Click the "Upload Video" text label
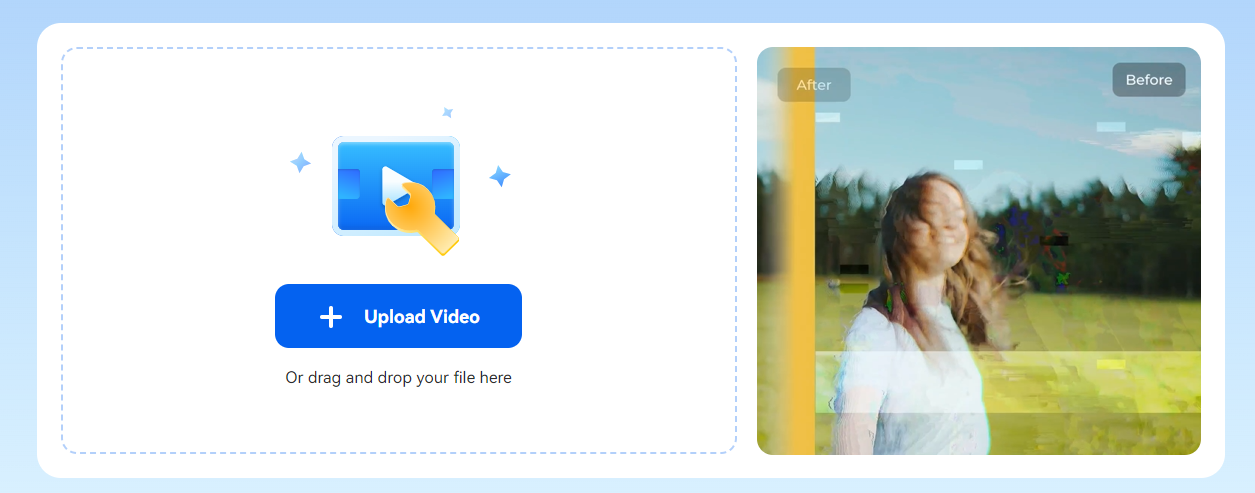The image size is (1255, 493). [422, 317]
